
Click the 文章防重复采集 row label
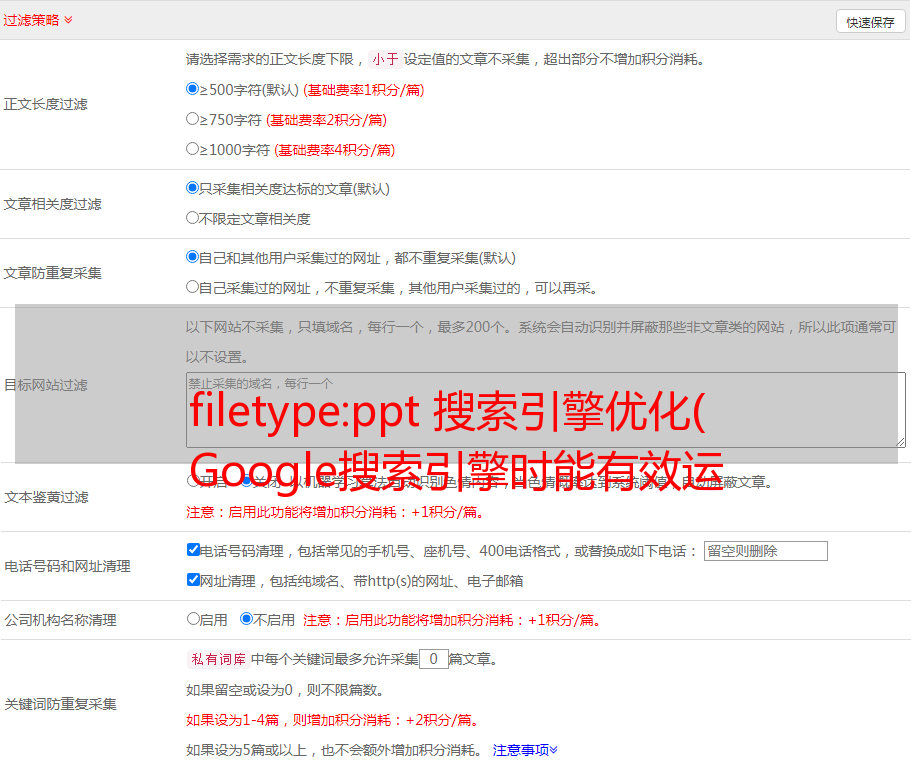pyautogui.click(x=52, y=273)
